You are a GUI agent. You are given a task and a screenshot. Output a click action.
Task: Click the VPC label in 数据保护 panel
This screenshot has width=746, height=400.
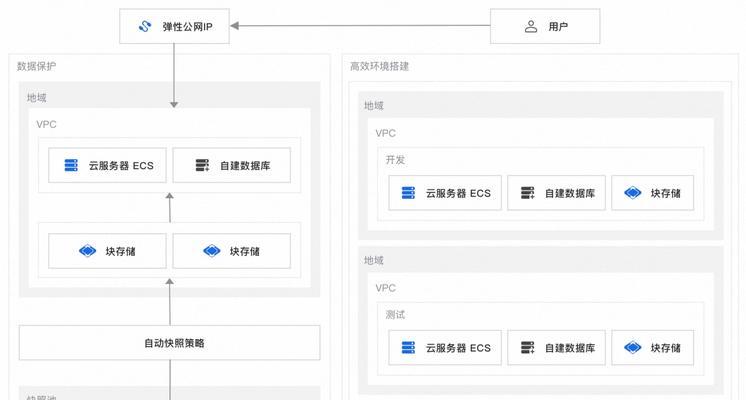point(46,124)
